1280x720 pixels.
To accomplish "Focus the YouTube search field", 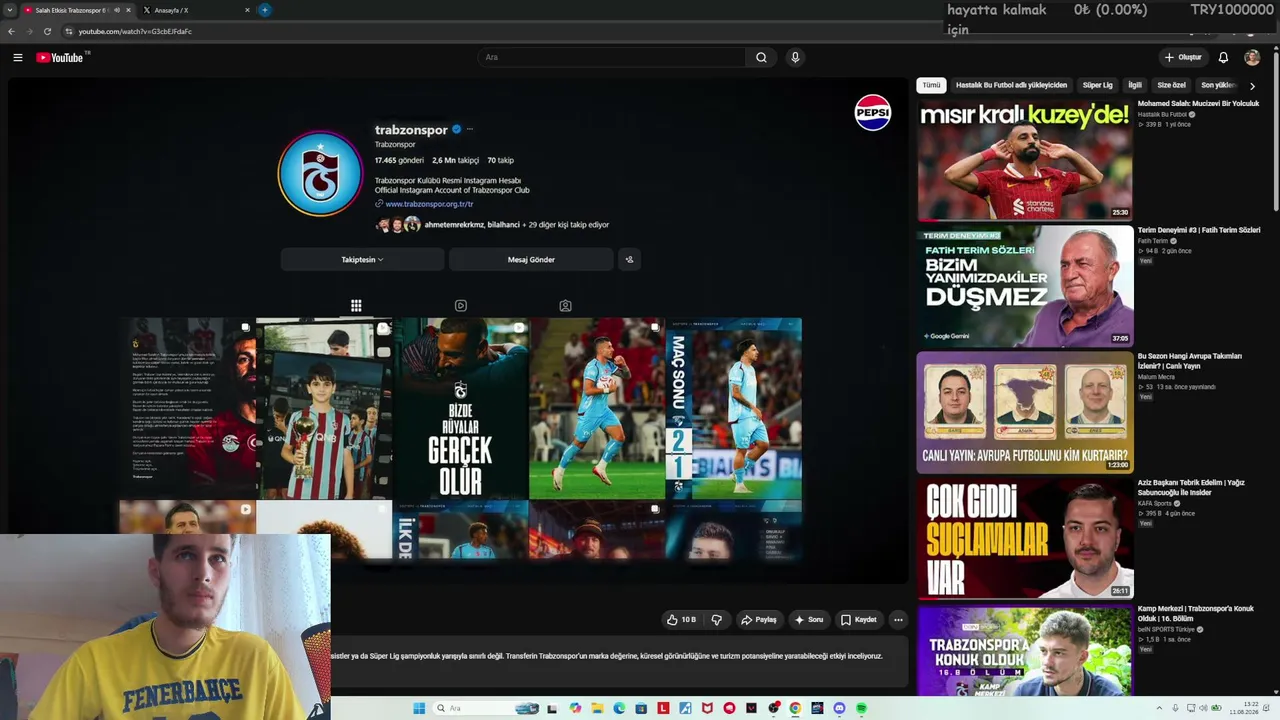I will (x=611, y=58).
